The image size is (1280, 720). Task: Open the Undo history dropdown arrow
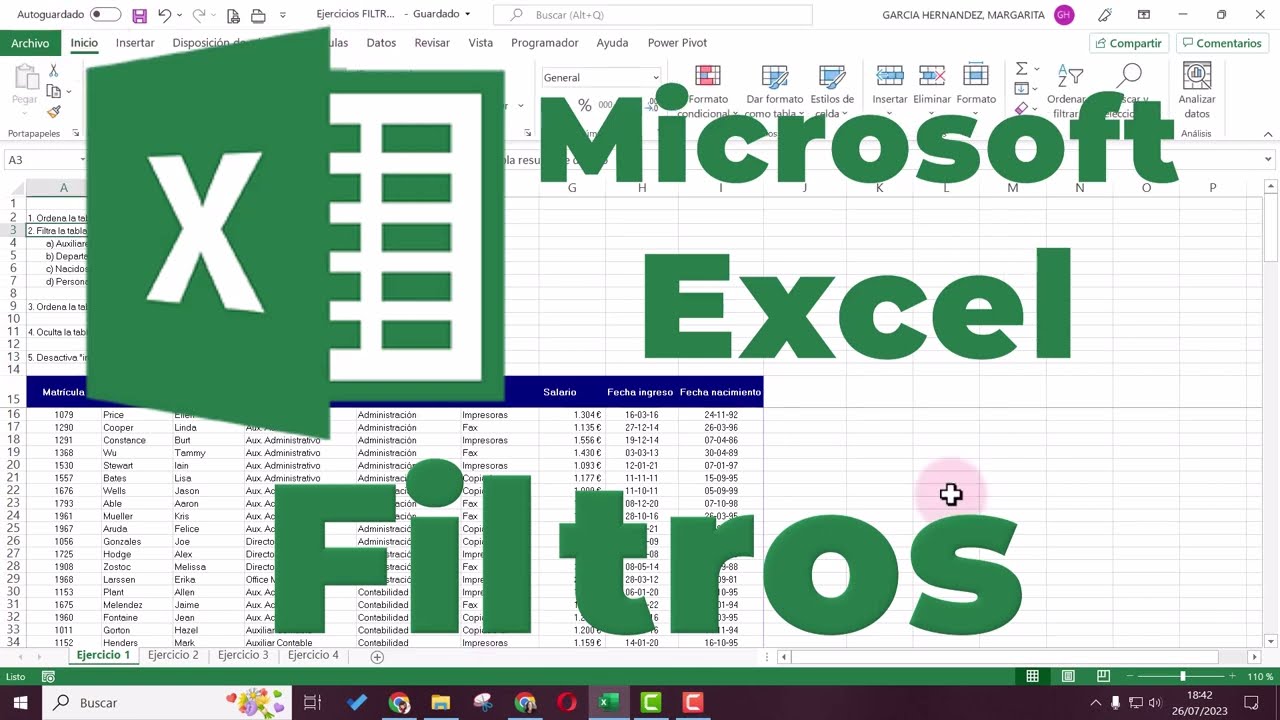(179, 15)
